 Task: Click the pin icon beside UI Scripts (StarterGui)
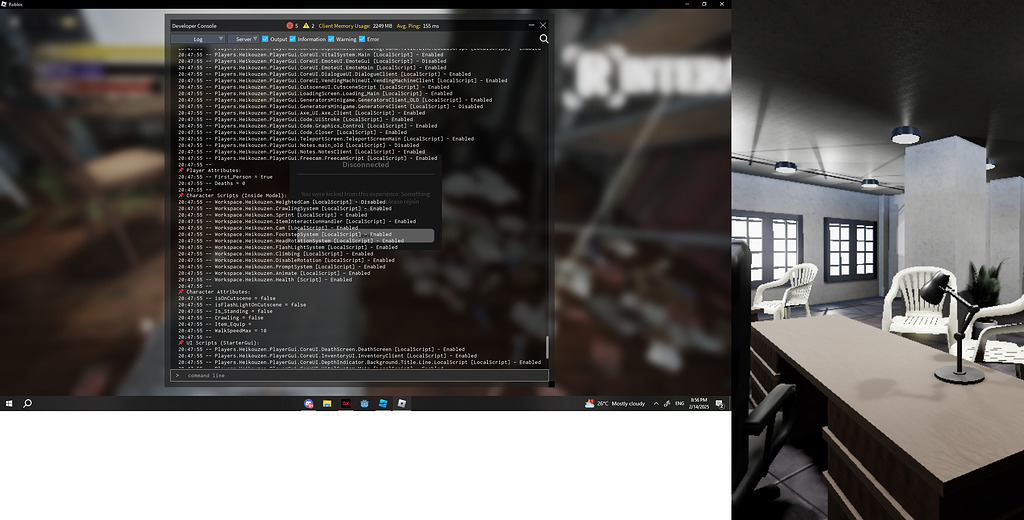[x=181, y=343]
